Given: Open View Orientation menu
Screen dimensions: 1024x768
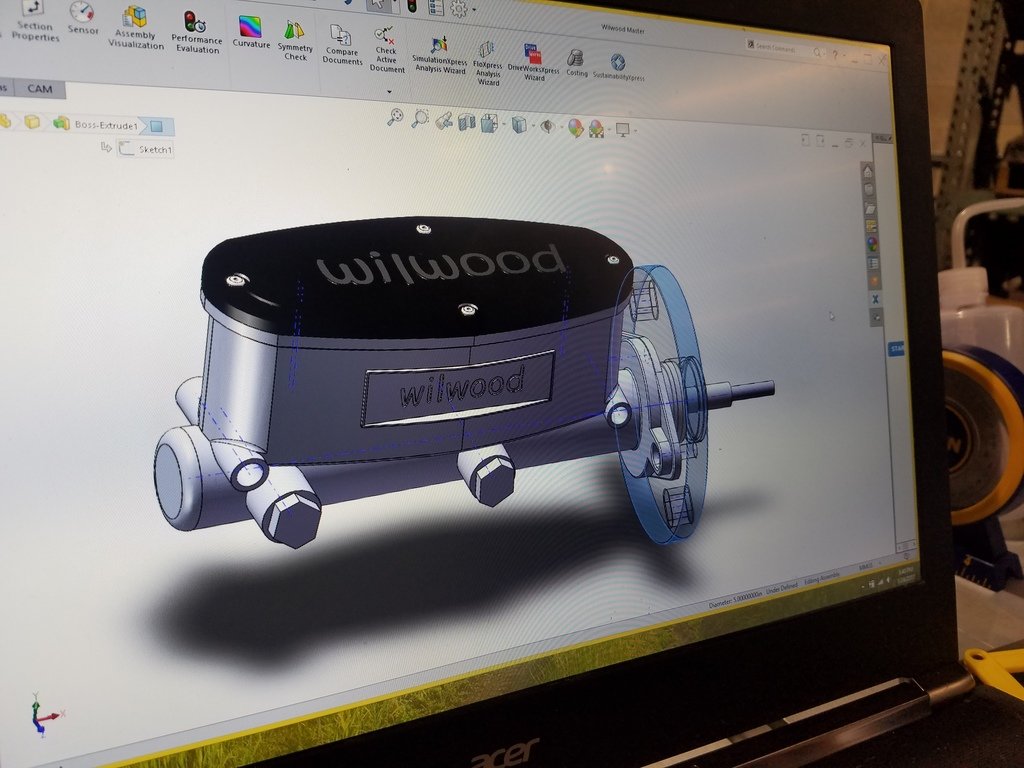Looking at the screenshot, I should [489, 123].
